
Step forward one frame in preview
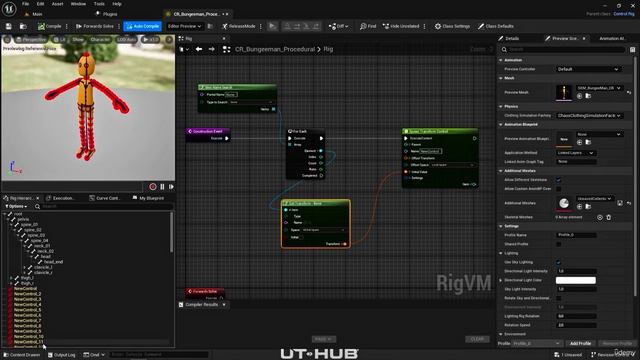(171, 187)
